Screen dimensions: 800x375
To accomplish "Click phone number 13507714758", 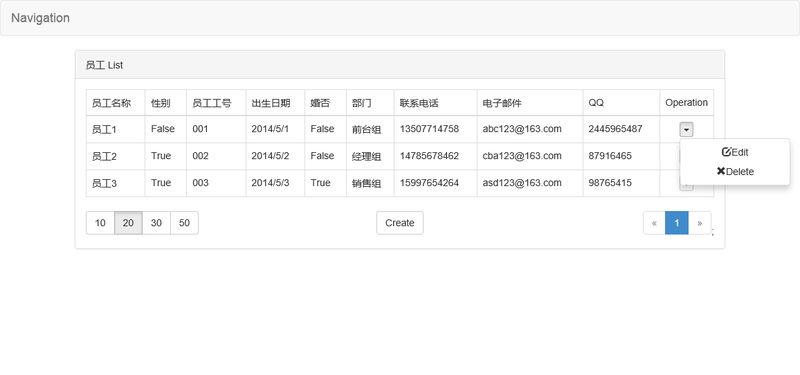I will (430, 129).
